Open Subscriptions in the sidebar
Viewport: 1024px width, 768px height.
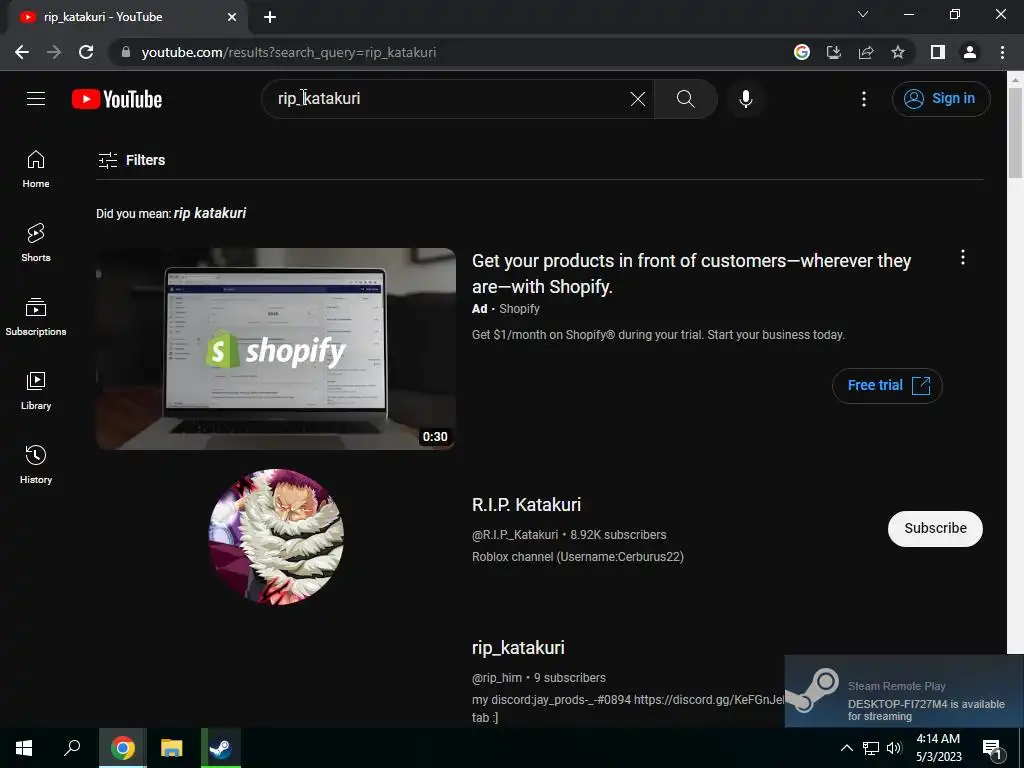36,317
